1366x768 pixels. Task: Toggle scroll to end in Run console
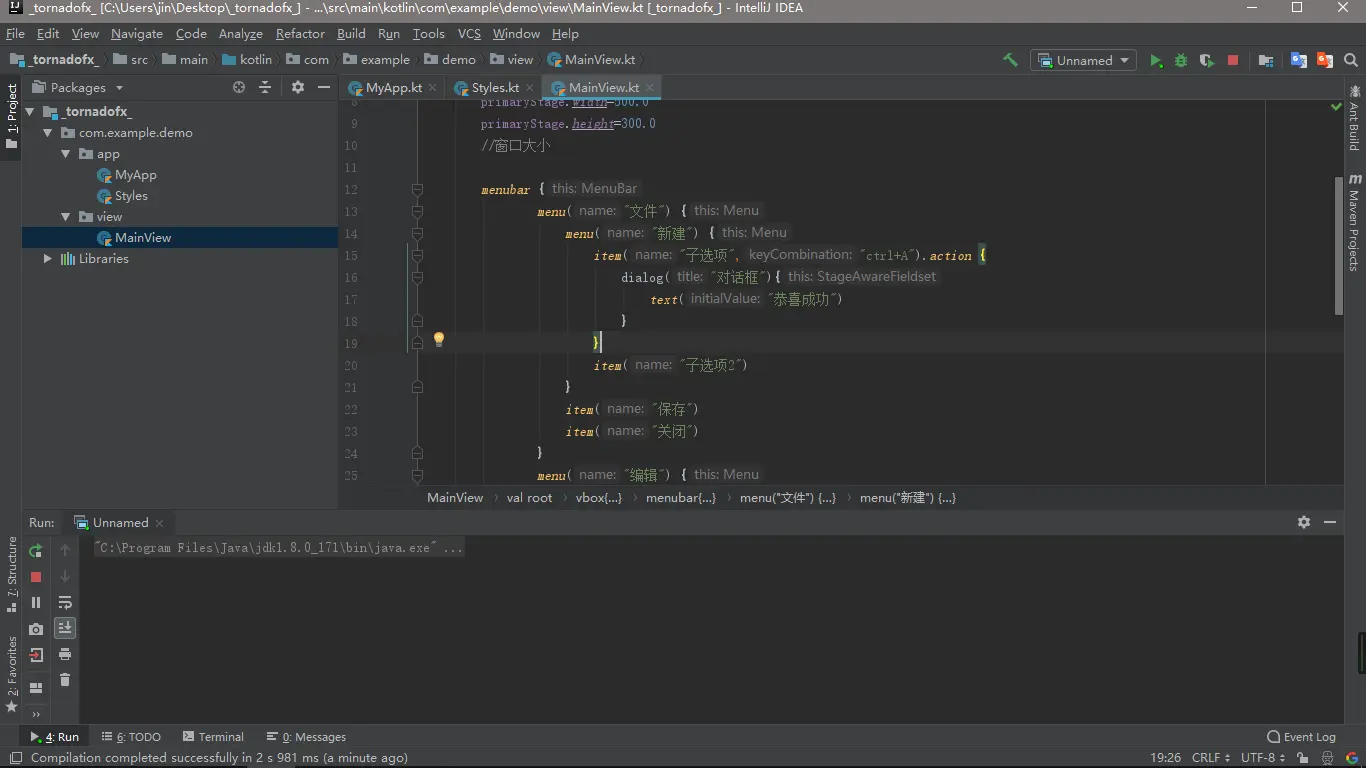(x=65, y=628)
